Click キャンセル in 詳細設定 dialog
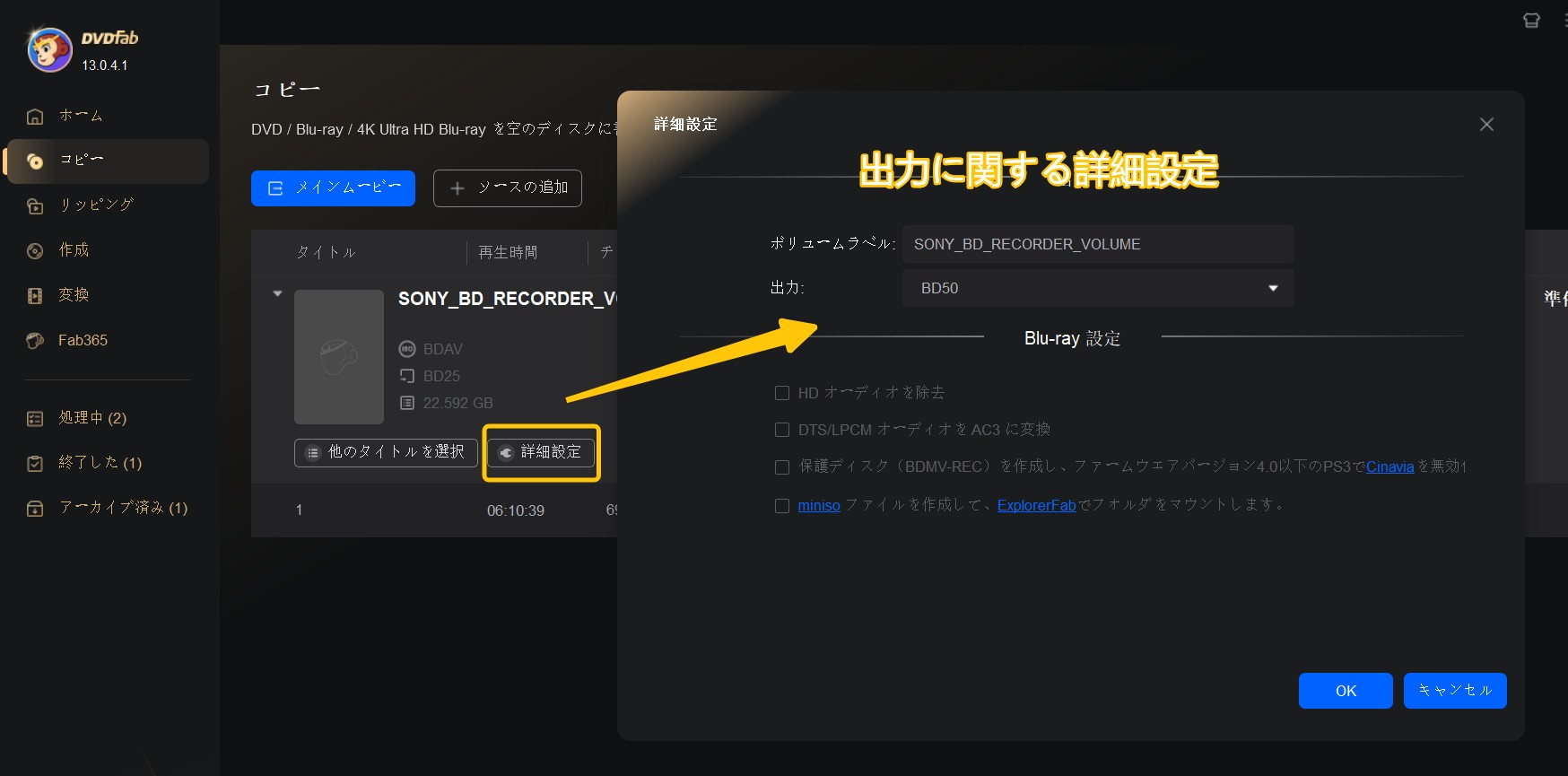The image size is (1568, 776). tap(1455, 691)
